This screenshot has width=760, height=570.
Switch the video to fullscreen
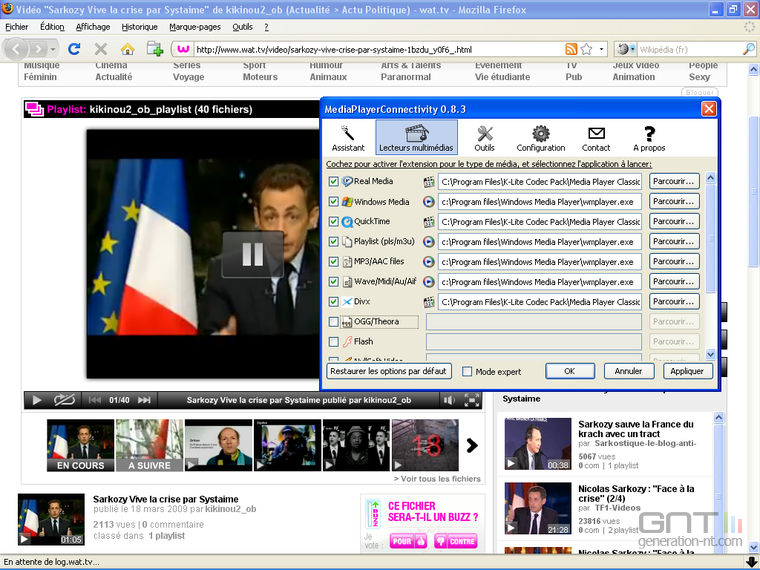click(x=472, y=400)
